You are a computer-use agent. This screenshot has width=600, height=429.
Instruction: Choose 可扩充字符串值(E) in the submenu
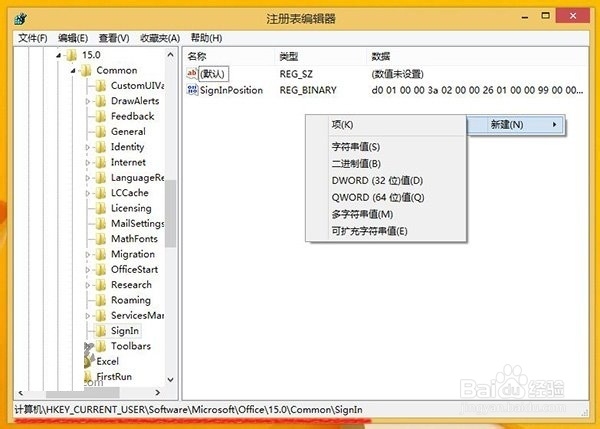pyautogui.click(x=386, y=231)
